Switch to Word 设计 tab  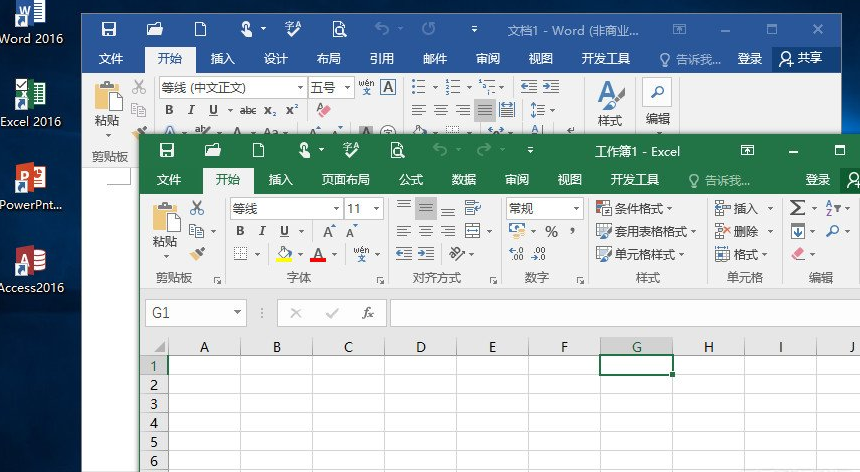[x=275, y=59]
